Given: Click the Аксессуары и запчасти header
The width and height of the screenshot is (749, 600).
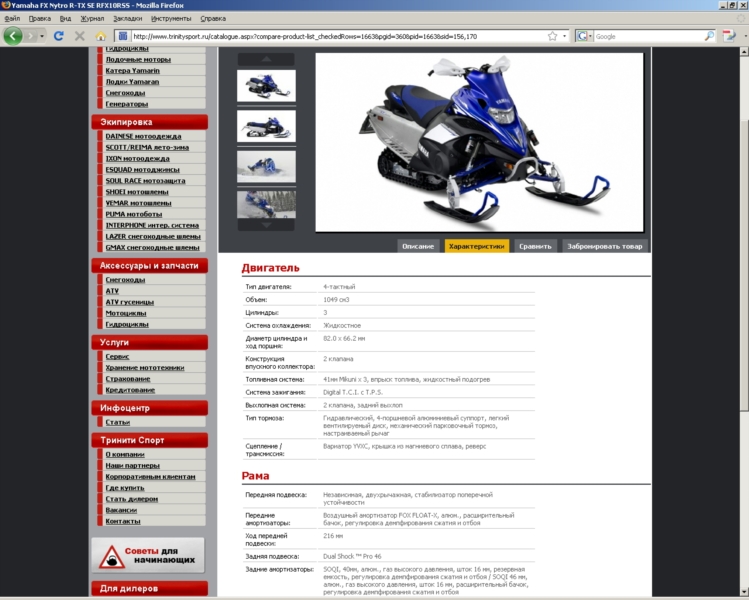Looking at the screenshot, I should pyautogui.click(x=150, y=266).
